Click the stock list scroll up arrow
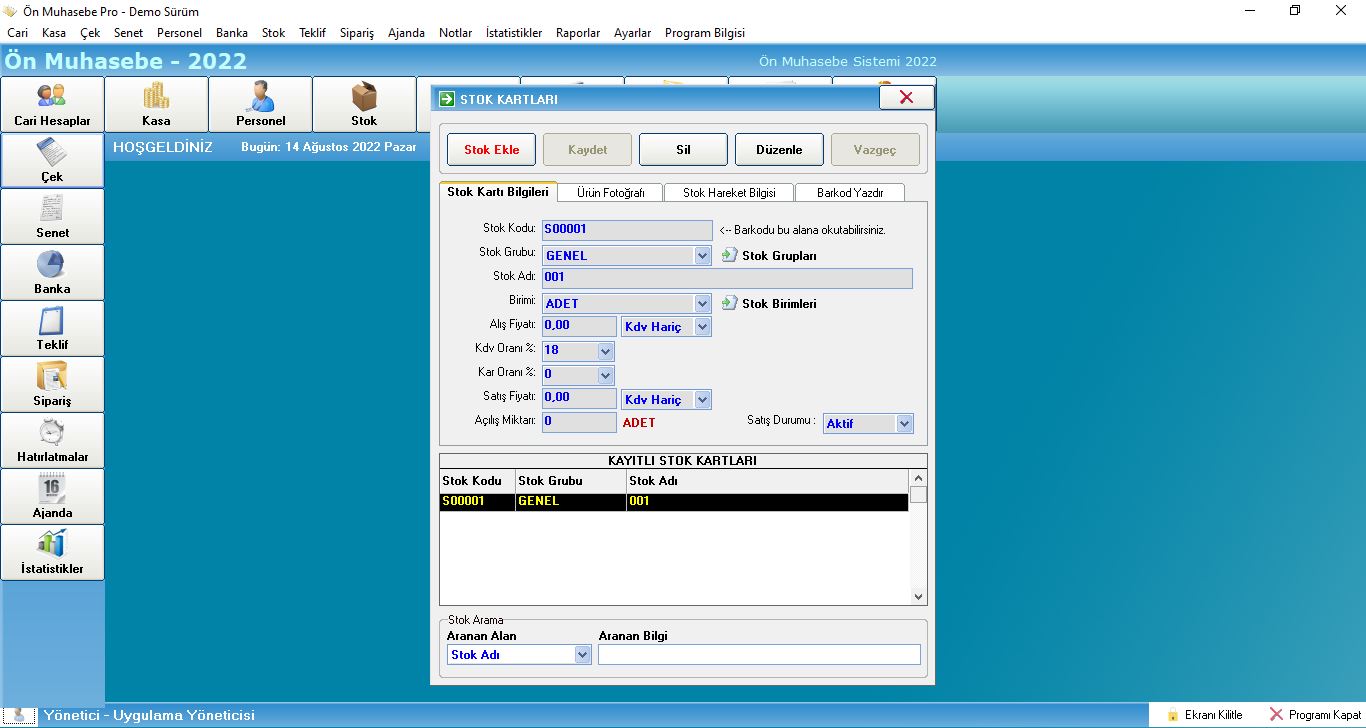This screenshot has height=728, width=1366. [x=919, y=478]
